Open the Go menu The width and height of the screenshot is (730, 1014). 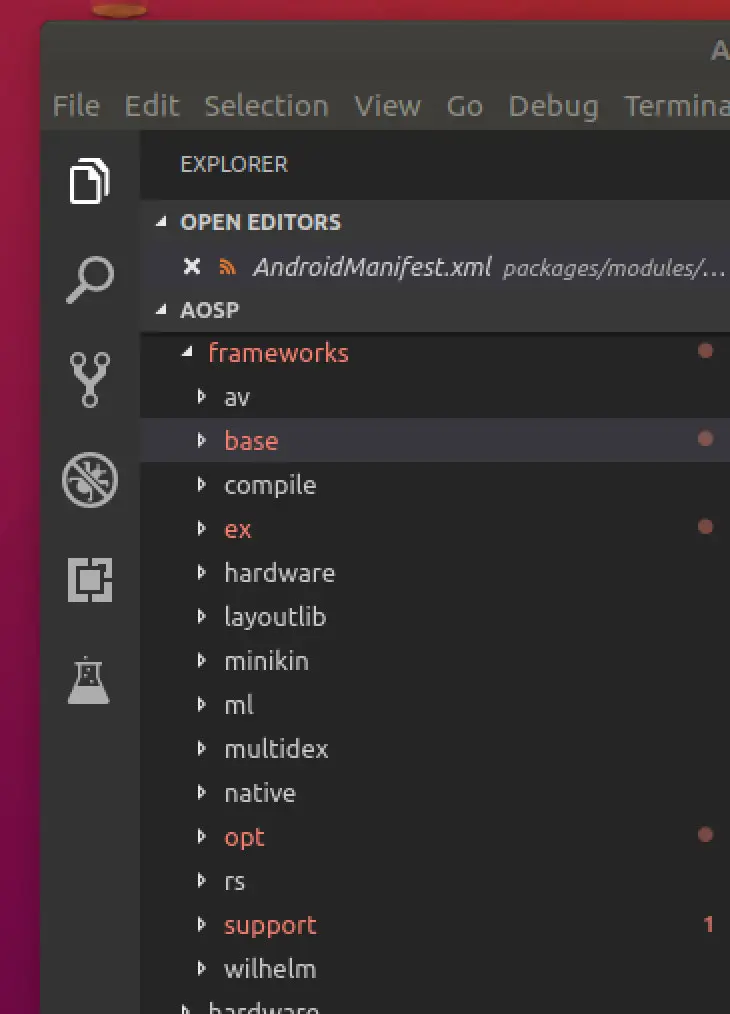tap(464, 105)
